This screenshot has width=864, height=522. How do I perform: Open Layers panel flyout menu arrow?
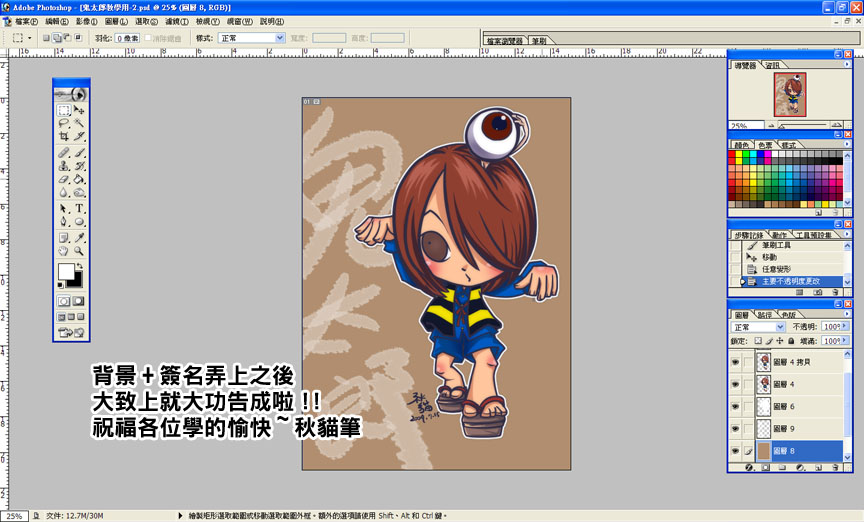pos(847,314)
